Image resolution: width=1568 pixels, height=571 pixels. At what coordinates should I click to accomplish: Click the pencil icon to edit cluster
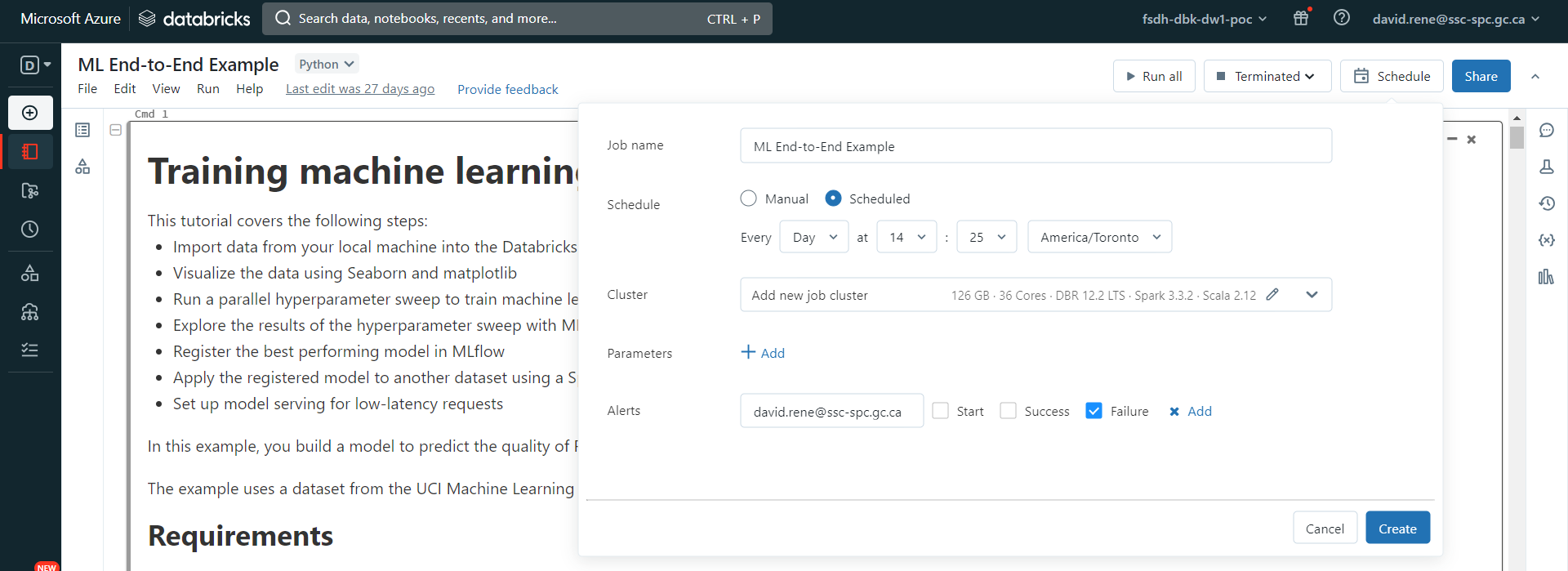(x=1272, y=295)
